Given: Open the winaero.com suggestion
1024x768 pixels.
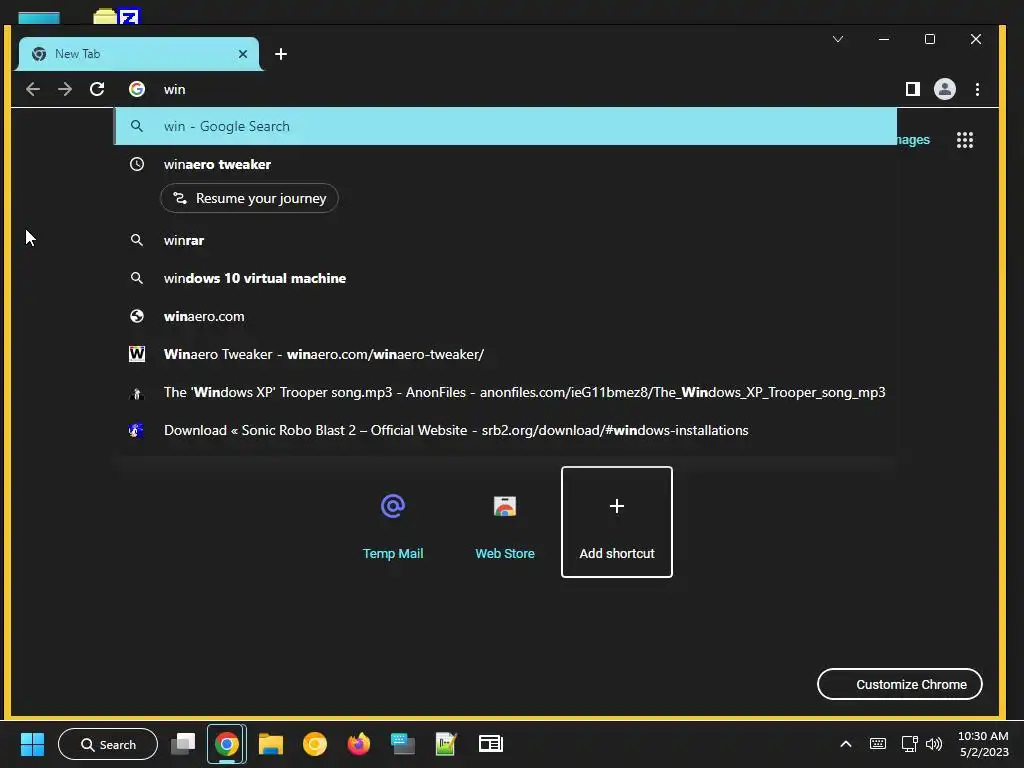Looking at the screenshot, I should 505,316.
